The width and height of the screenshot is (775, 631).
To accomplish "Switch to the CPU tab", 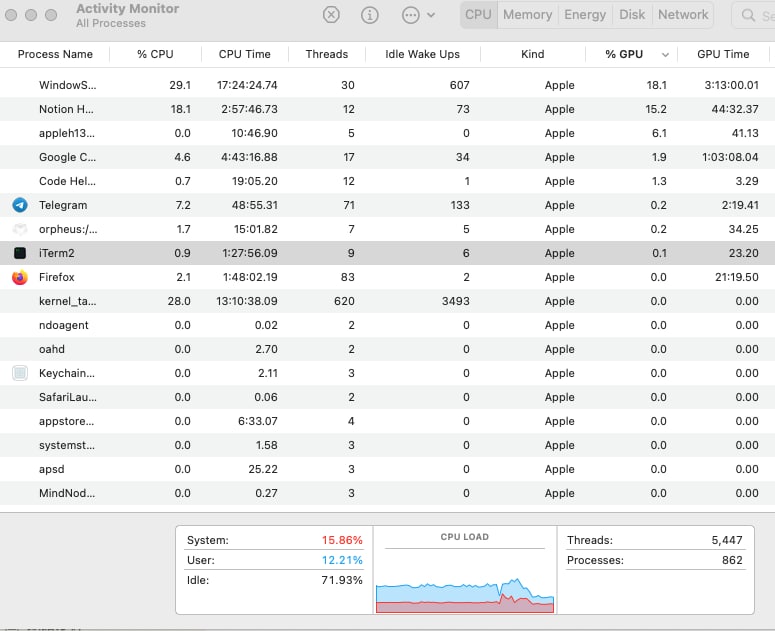I will 478,15.
